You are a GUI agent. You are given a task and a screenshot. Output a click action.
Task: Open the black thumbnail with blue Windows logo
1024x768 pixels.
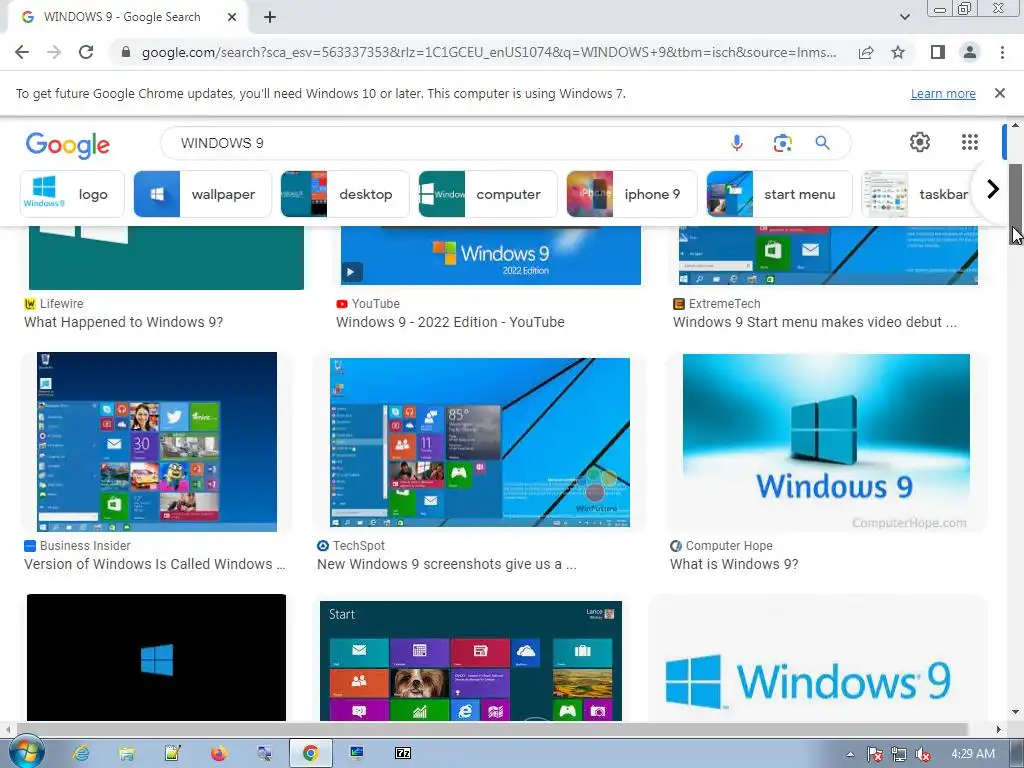coord(156,657)
